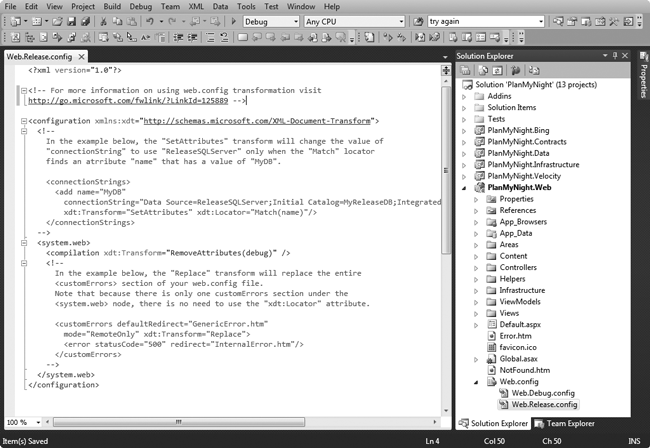Screen dimensions: 650x448
Task: Comment out selected lines icon
Action: [210, 38]
